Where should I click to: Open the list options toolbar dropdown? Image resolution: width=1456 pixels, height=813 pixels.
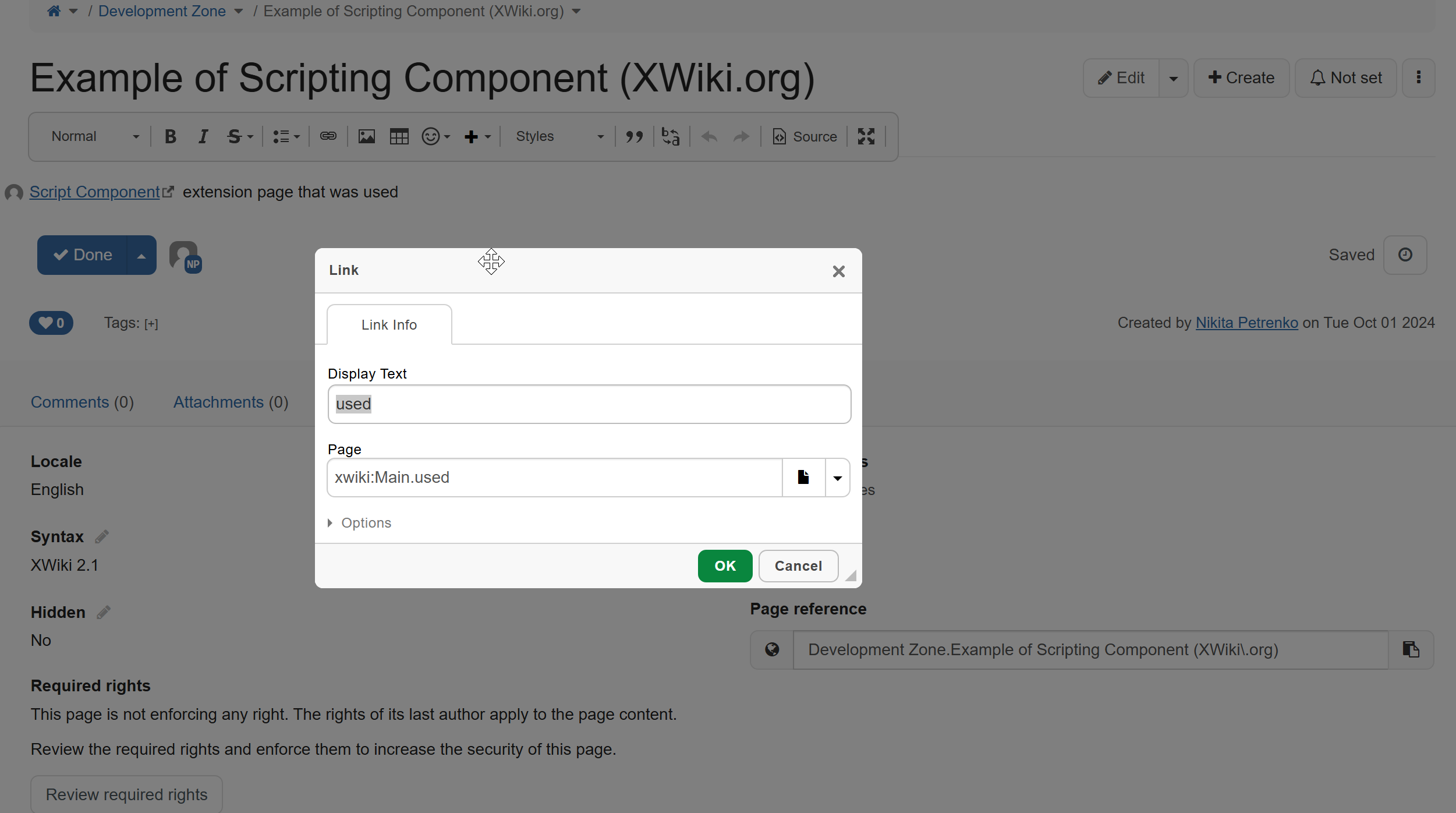(x=286, y=136)
